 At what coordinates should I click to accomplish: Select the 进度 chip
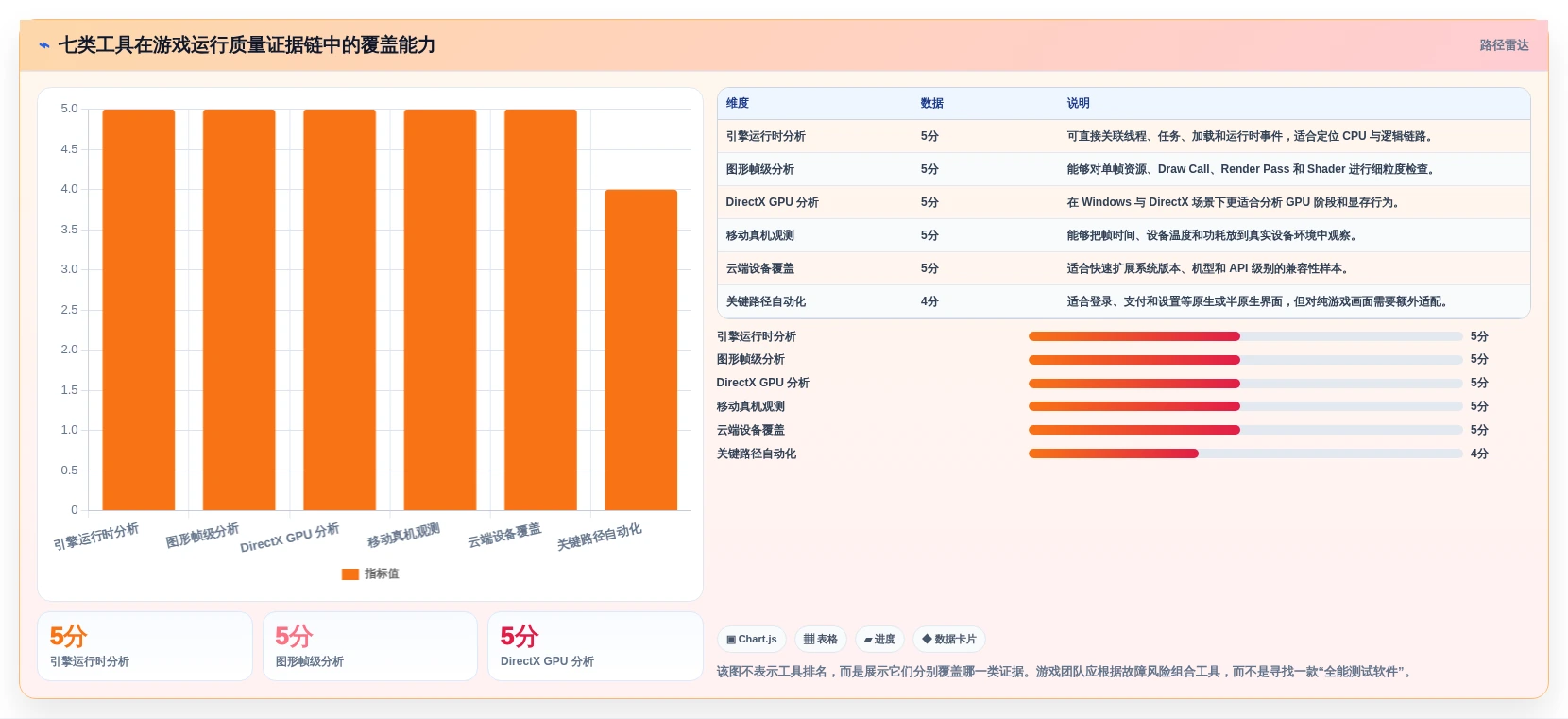coord(879,640)
